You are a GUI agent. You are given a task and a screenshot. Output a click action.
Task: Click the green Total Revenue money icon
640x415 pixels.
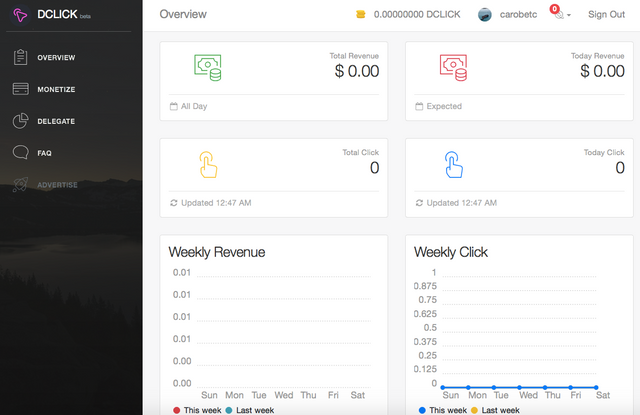coord(208,67)
